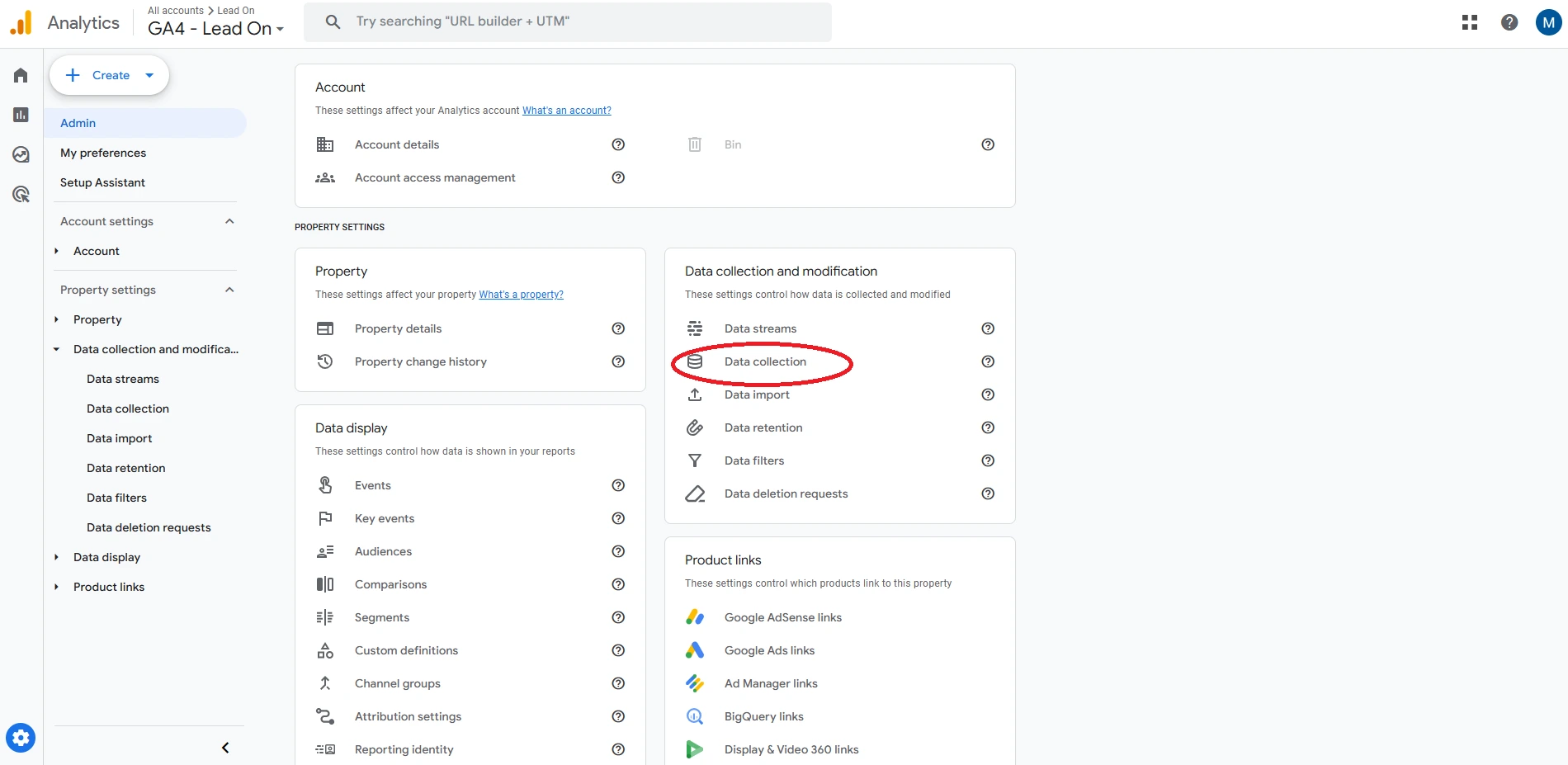This screenshot has width=1568, height=765.
Task: Open BigQuery links
Action: tap(764, 716)
